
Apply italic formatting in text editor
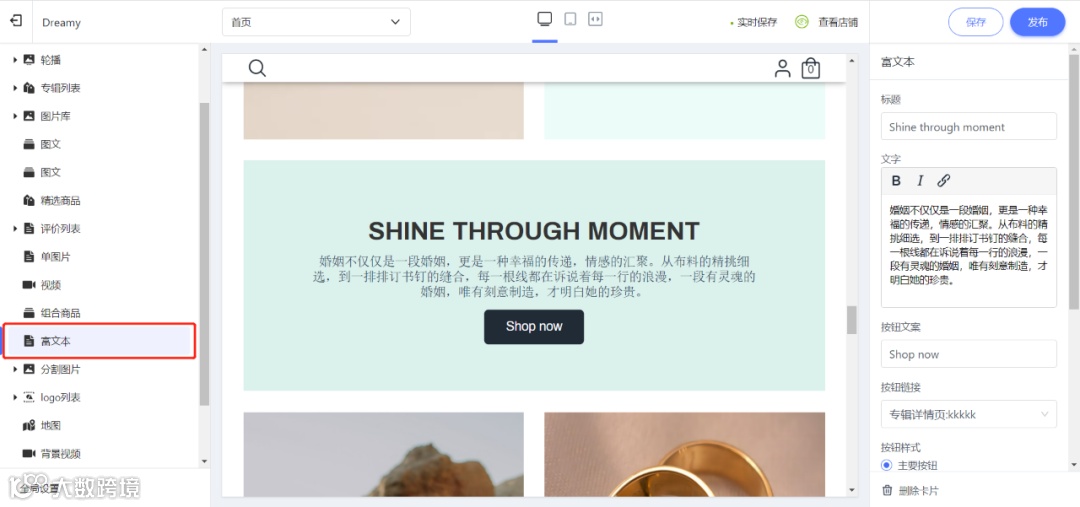tap(920, 180)
